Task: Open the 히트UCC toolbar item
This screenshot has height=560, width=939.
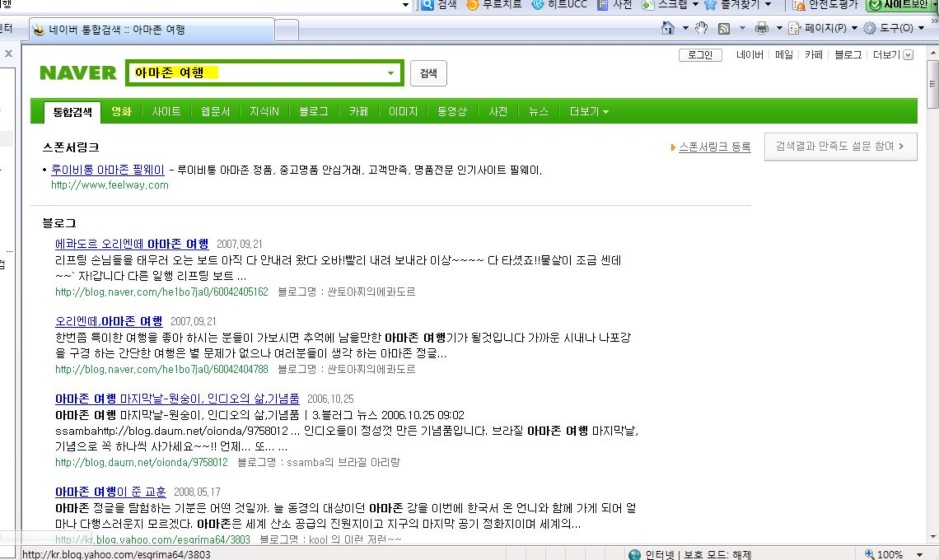Action: coord(560,5)
